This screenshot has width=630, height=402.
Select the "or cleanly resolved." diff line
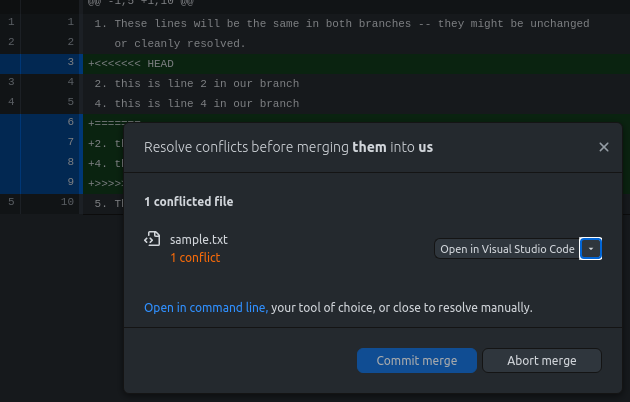click(180, 43)
